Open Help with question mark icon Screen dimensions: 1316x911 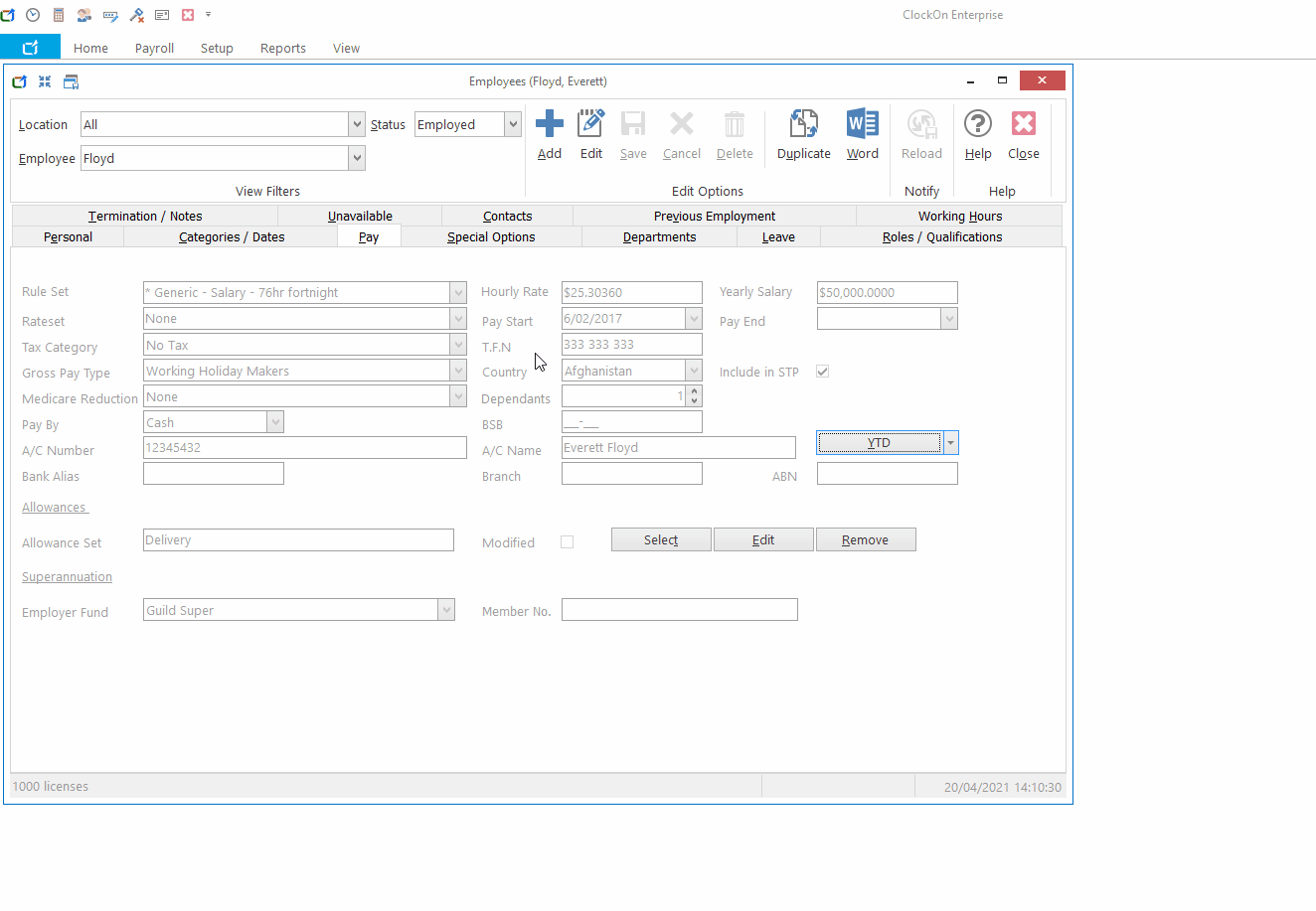[x=978, y=124]
